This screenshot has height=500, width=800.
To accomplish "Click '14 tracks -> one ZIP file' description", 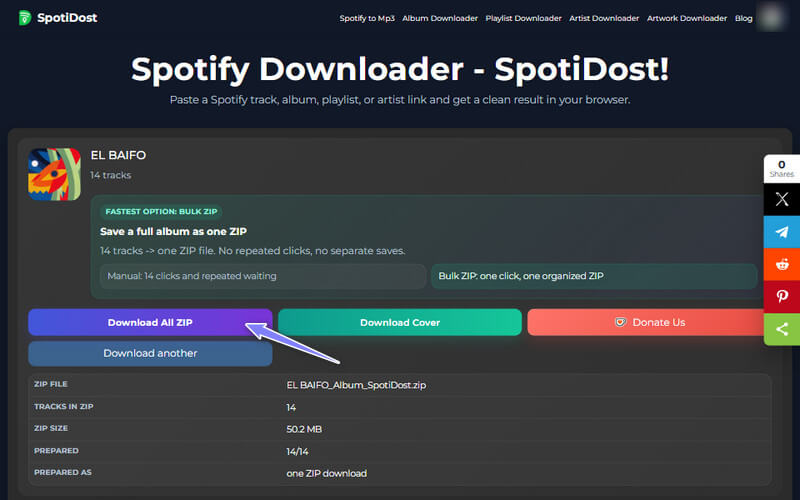I will pyautogui.click(x=253, y=251).
